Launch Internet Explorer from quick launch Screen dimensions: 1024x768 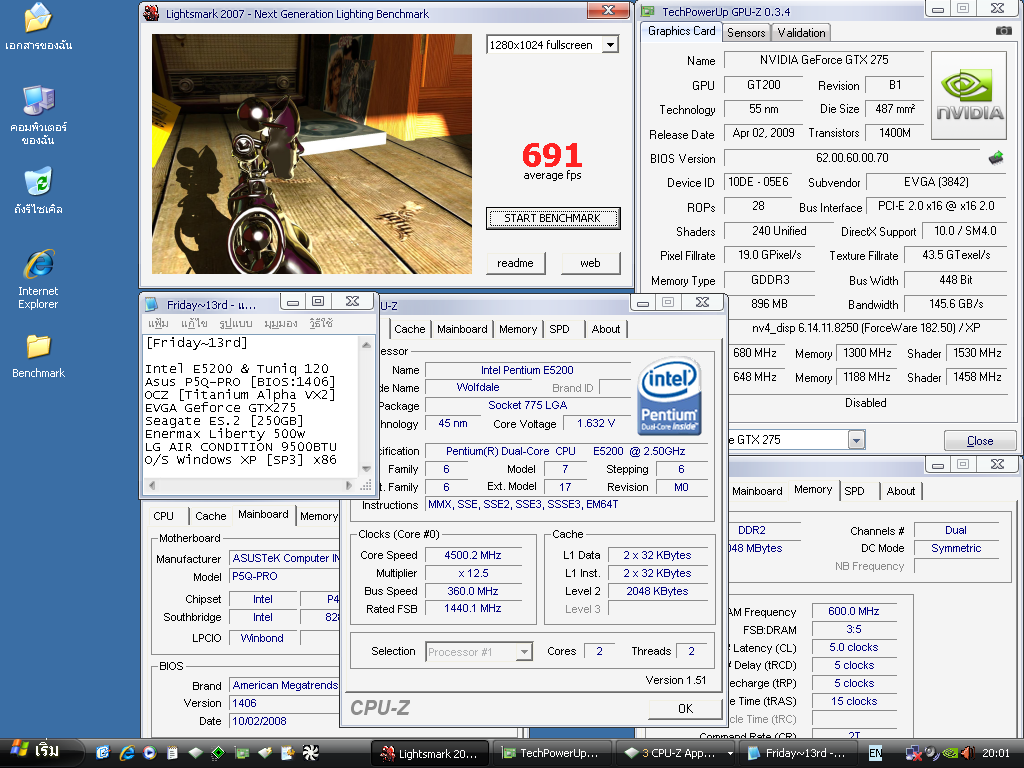pyautogui.click(x=127, y=753)
